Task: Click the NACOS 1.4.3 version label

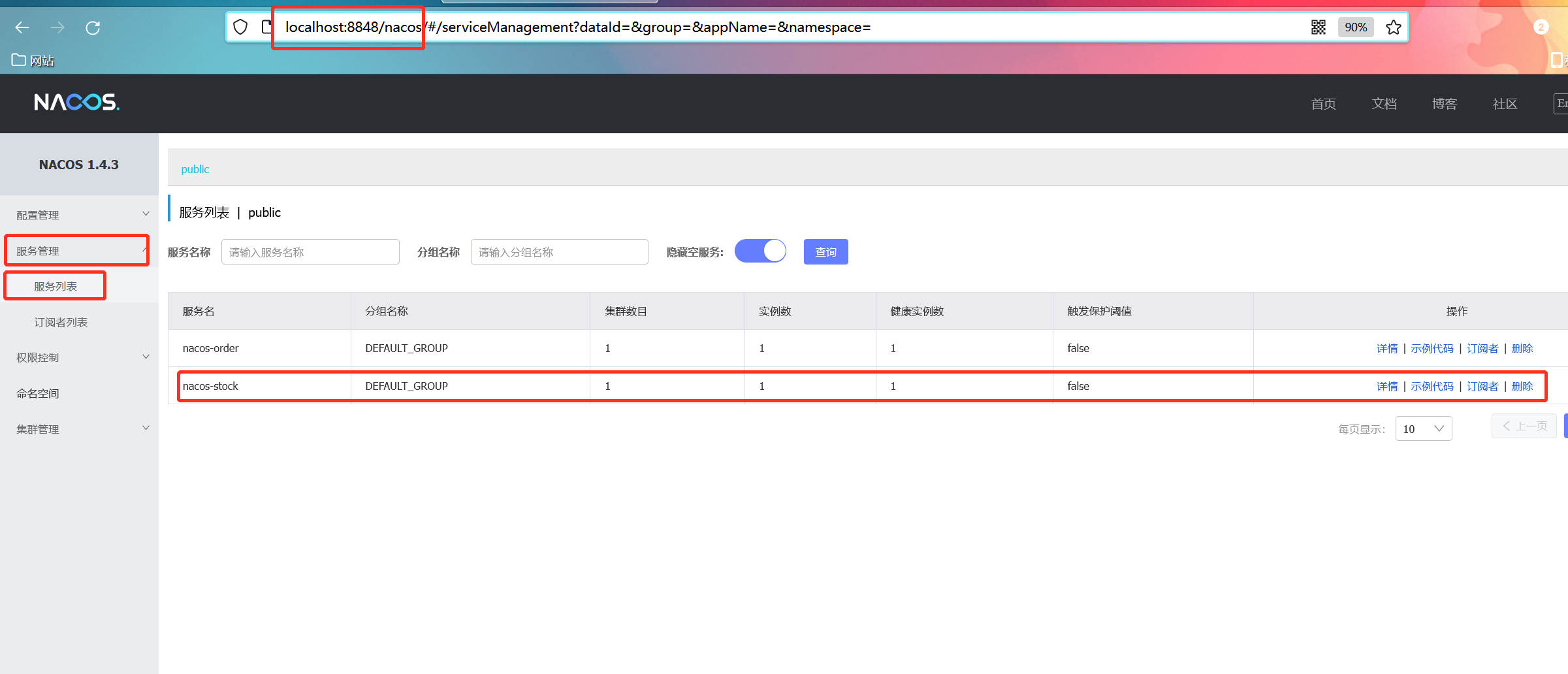Action: point(79,165)
